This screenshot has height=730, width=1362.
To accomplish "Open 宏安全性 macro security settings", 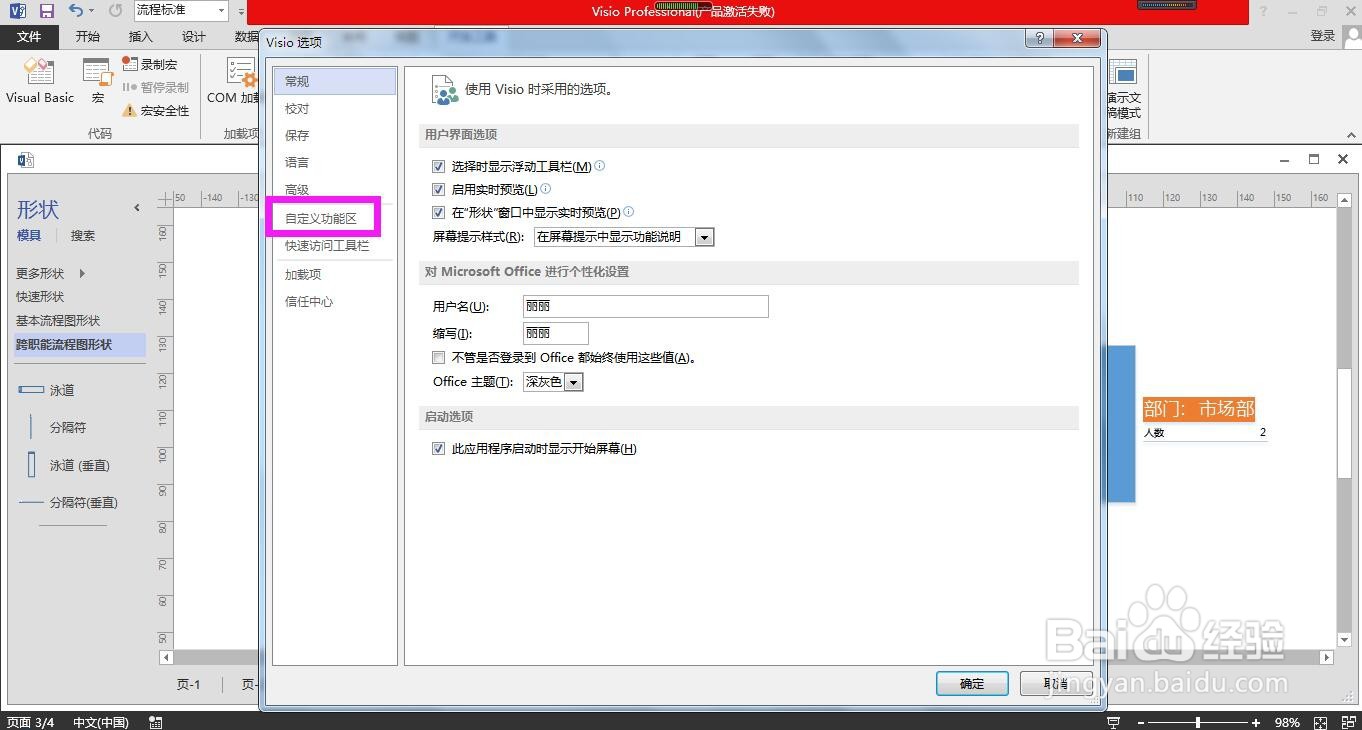I will [155, 110].
